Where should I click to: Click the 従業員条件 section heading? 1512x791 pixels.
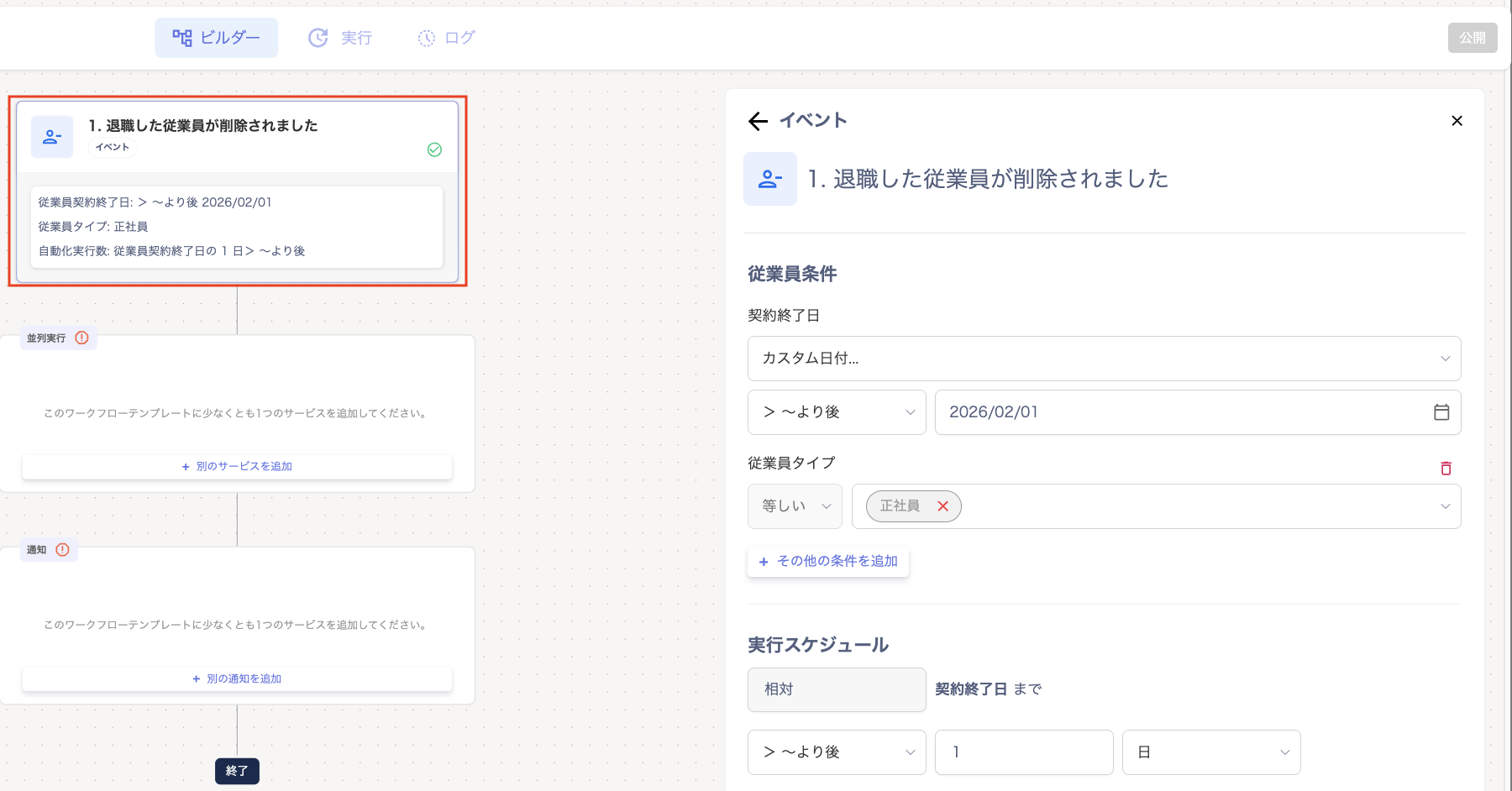792,275
